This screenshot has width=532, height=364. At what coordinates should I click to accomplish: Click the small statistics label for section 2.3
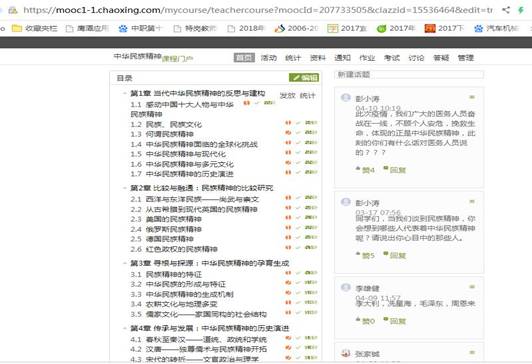[311, 217]
